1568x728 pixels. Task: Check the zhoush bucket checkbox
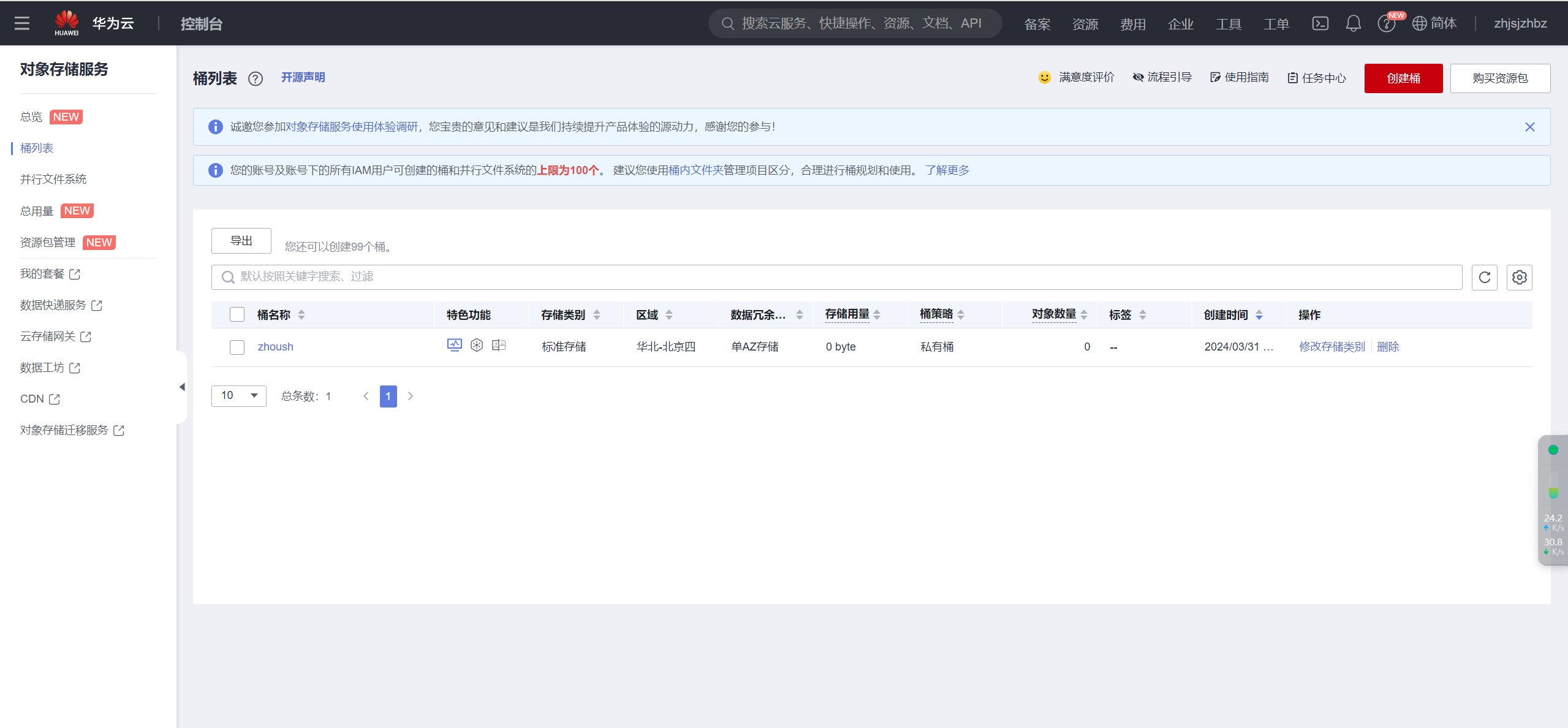237,347
